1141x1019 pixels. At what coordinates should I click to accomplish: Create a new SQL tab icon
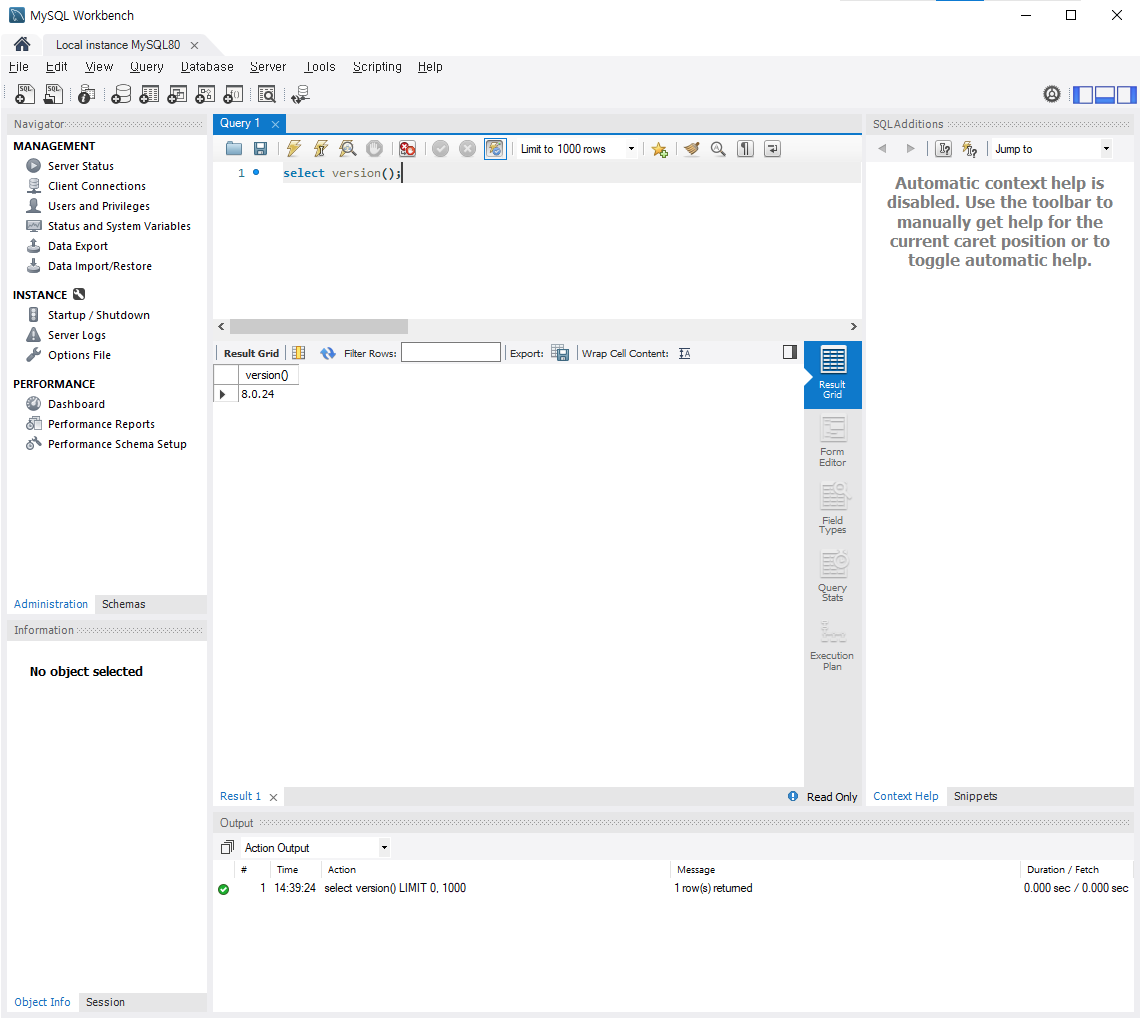[25, 94]
